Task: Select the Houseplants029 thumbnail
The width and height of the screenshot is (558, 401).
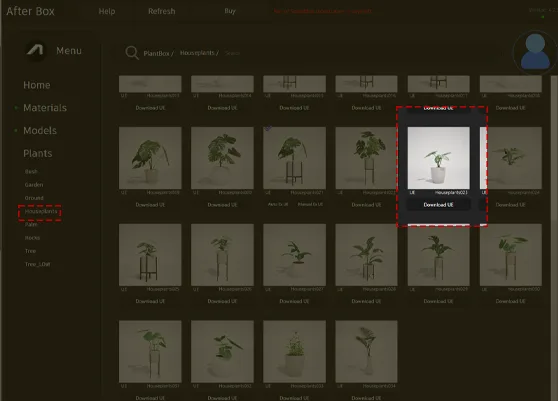Action: pyautogui.click(x=438, y=255)
